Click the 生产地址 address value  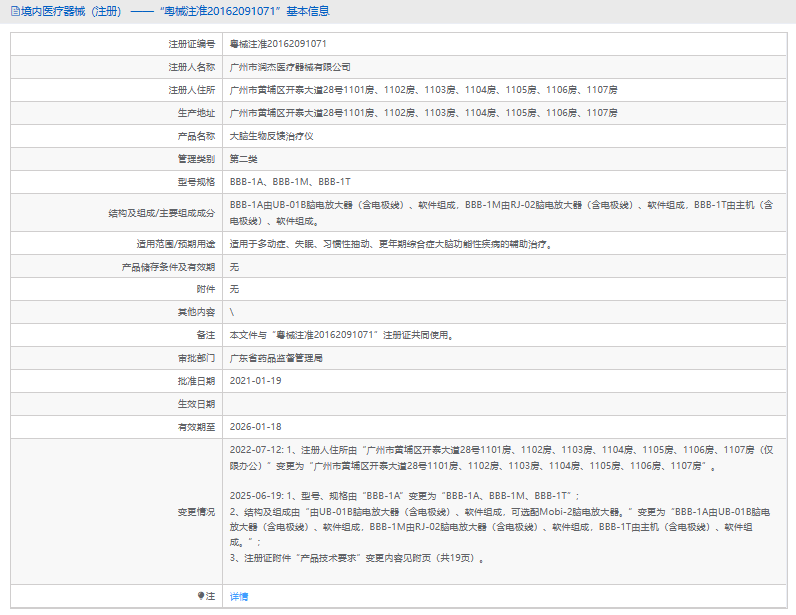point(423,113)
